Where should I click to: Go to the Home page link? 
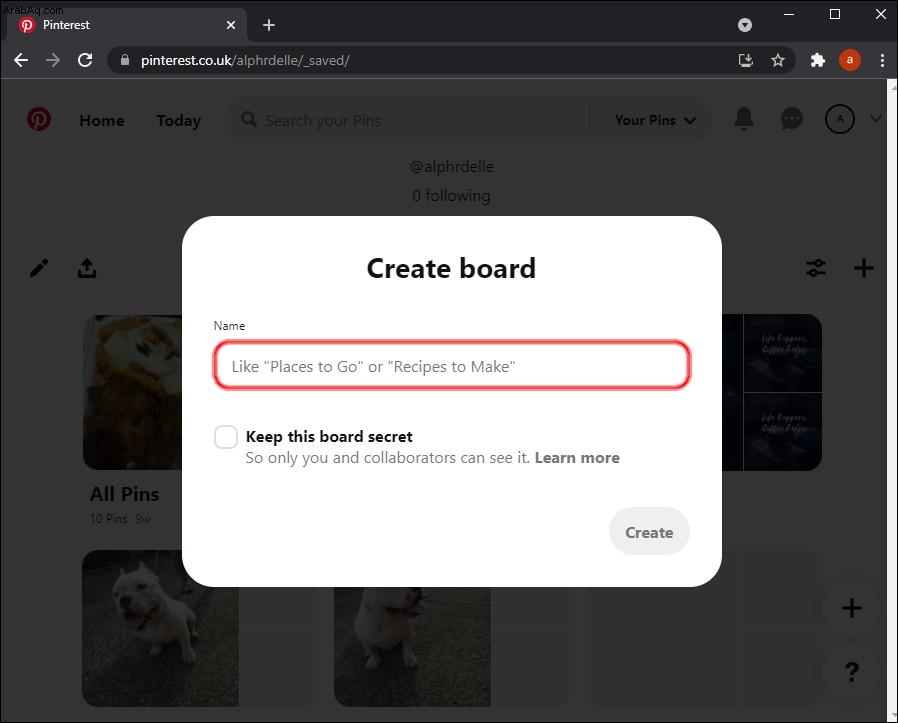pos(102,120)
